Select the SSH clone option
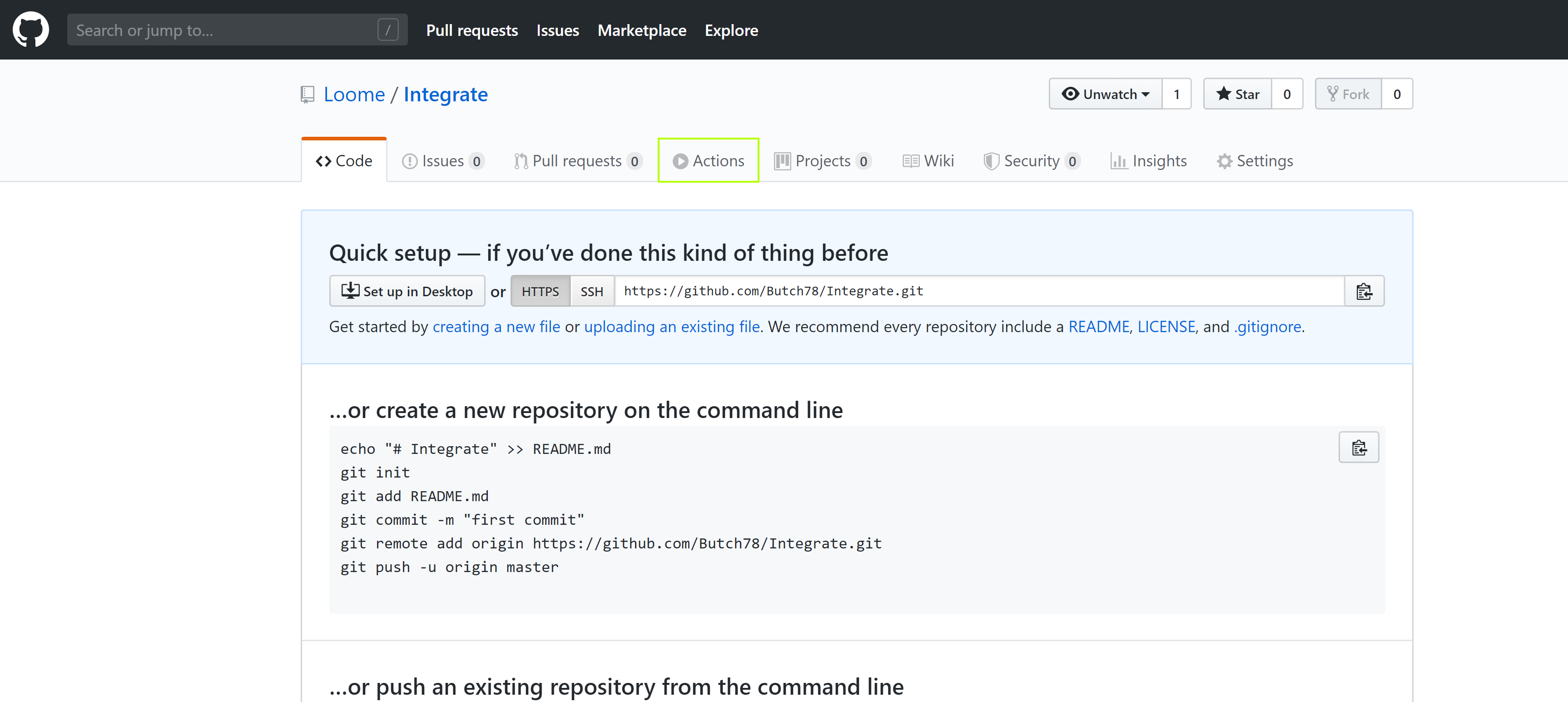 click(592, 291)
